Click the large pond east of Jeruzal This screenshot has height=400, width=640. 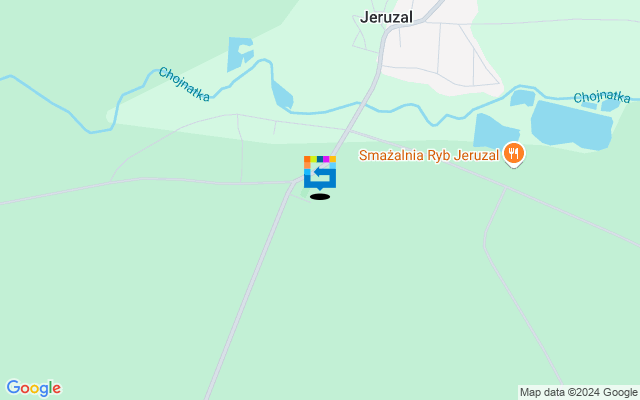(x=571, y=125)
